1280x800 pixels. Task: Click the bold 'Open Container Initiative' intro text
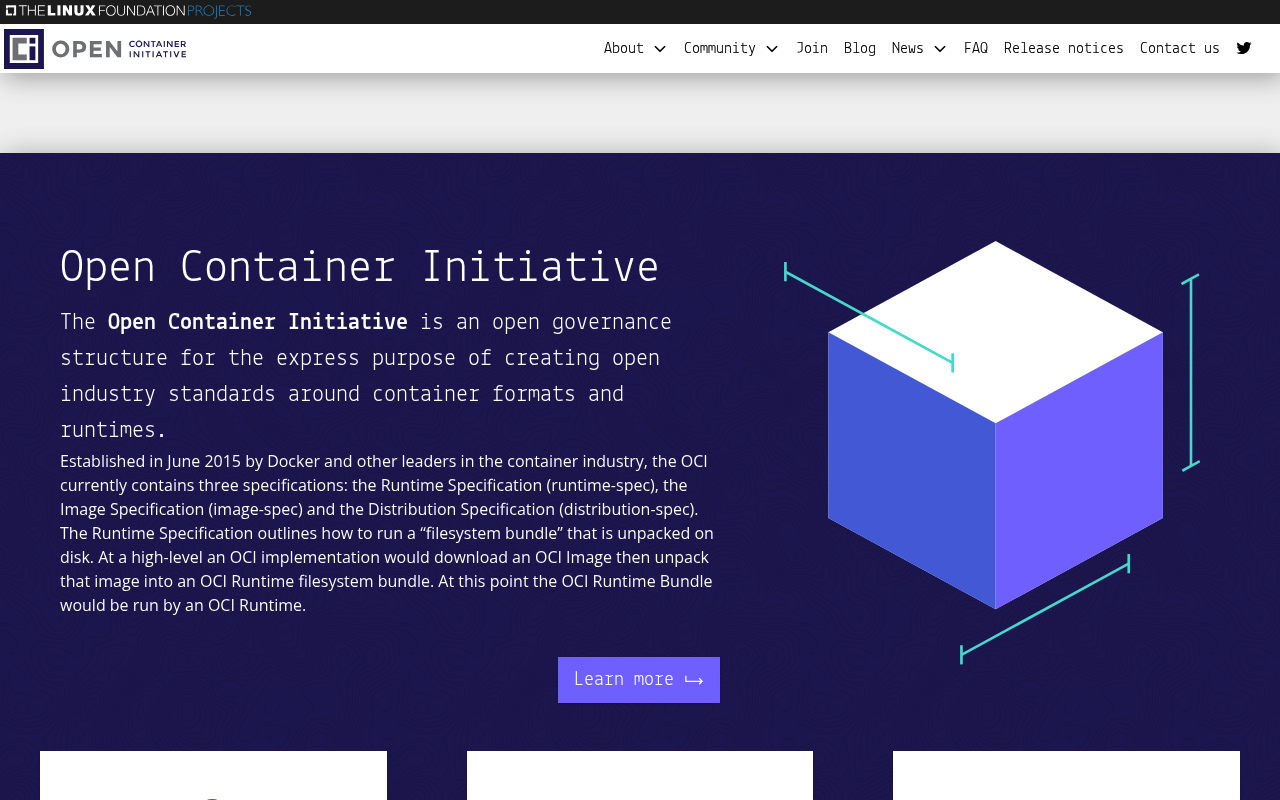tap(258, 322)
